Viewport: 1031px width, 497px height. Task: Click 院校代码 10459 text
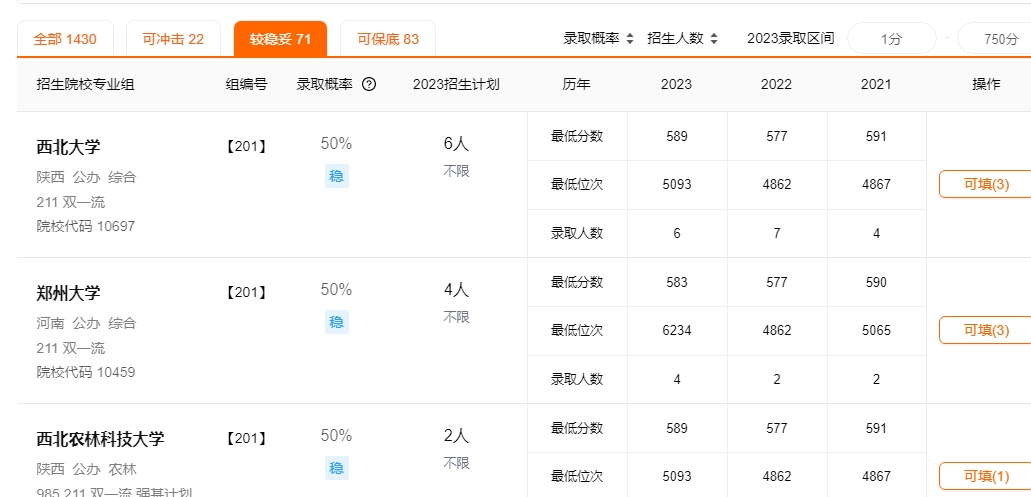coord(85,373)
